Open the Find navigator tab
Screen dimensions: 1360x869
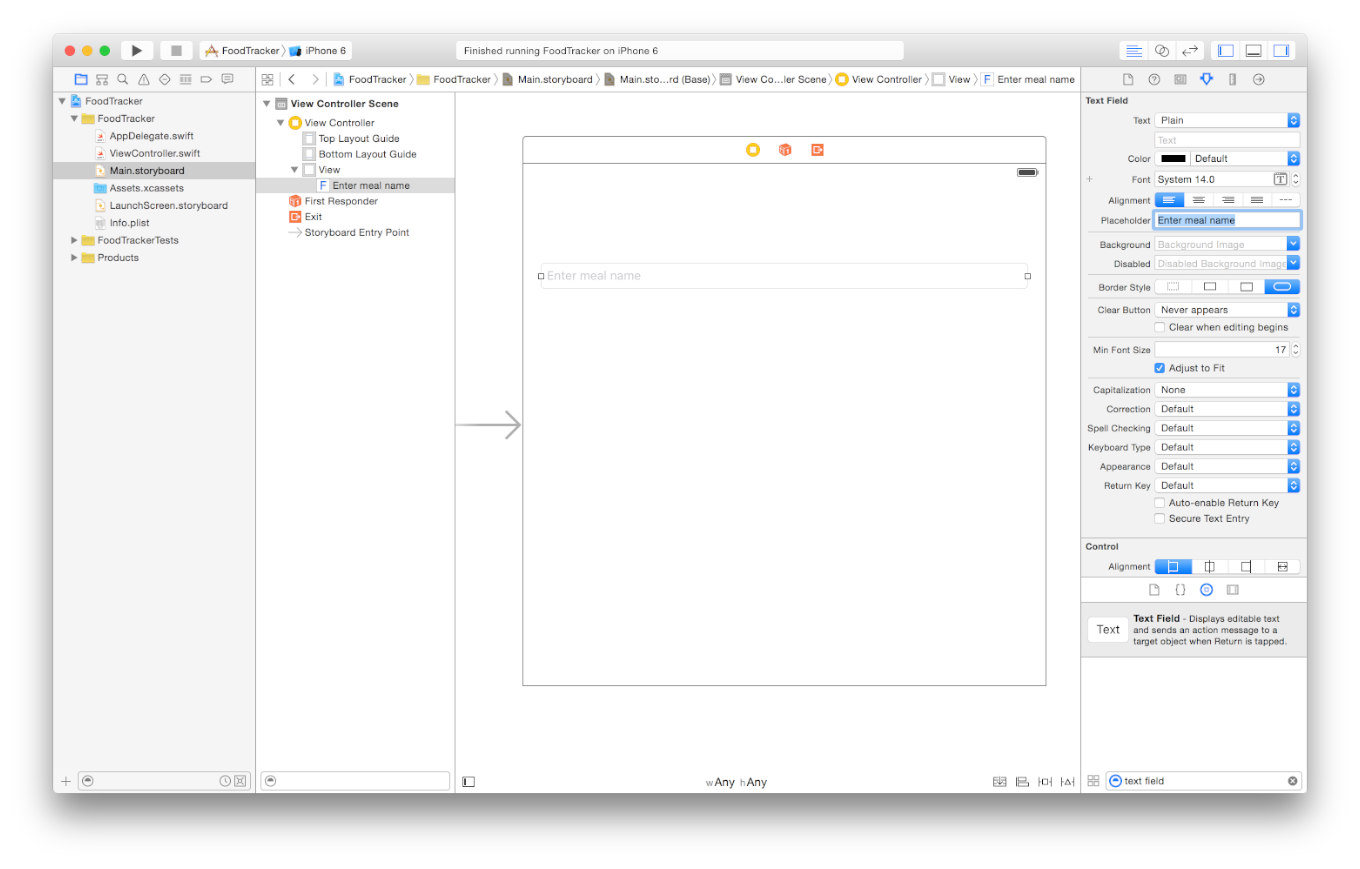(x=123, y=79)
